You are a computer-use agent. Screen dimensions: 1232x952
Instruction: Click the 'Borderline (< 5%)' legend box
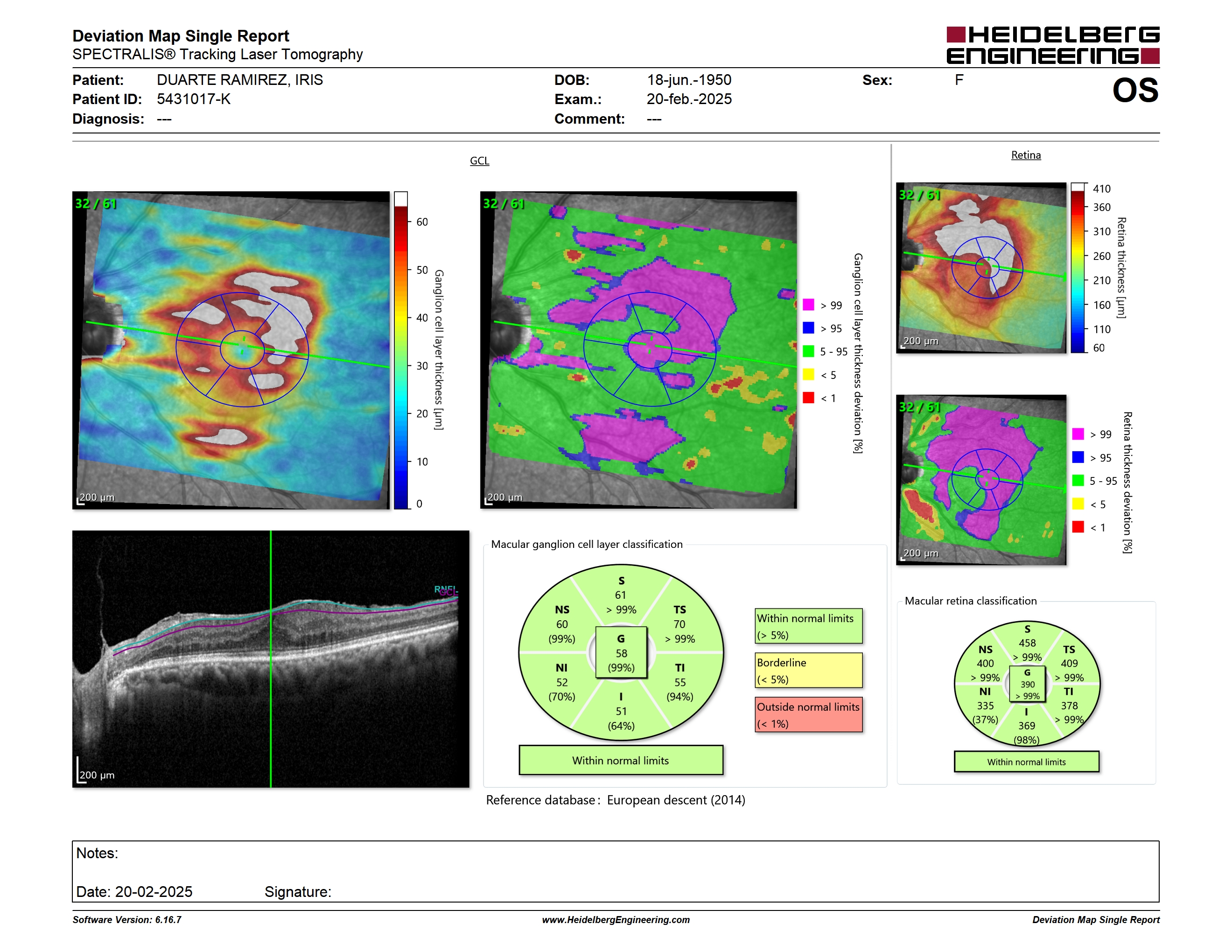pos(808,671)
